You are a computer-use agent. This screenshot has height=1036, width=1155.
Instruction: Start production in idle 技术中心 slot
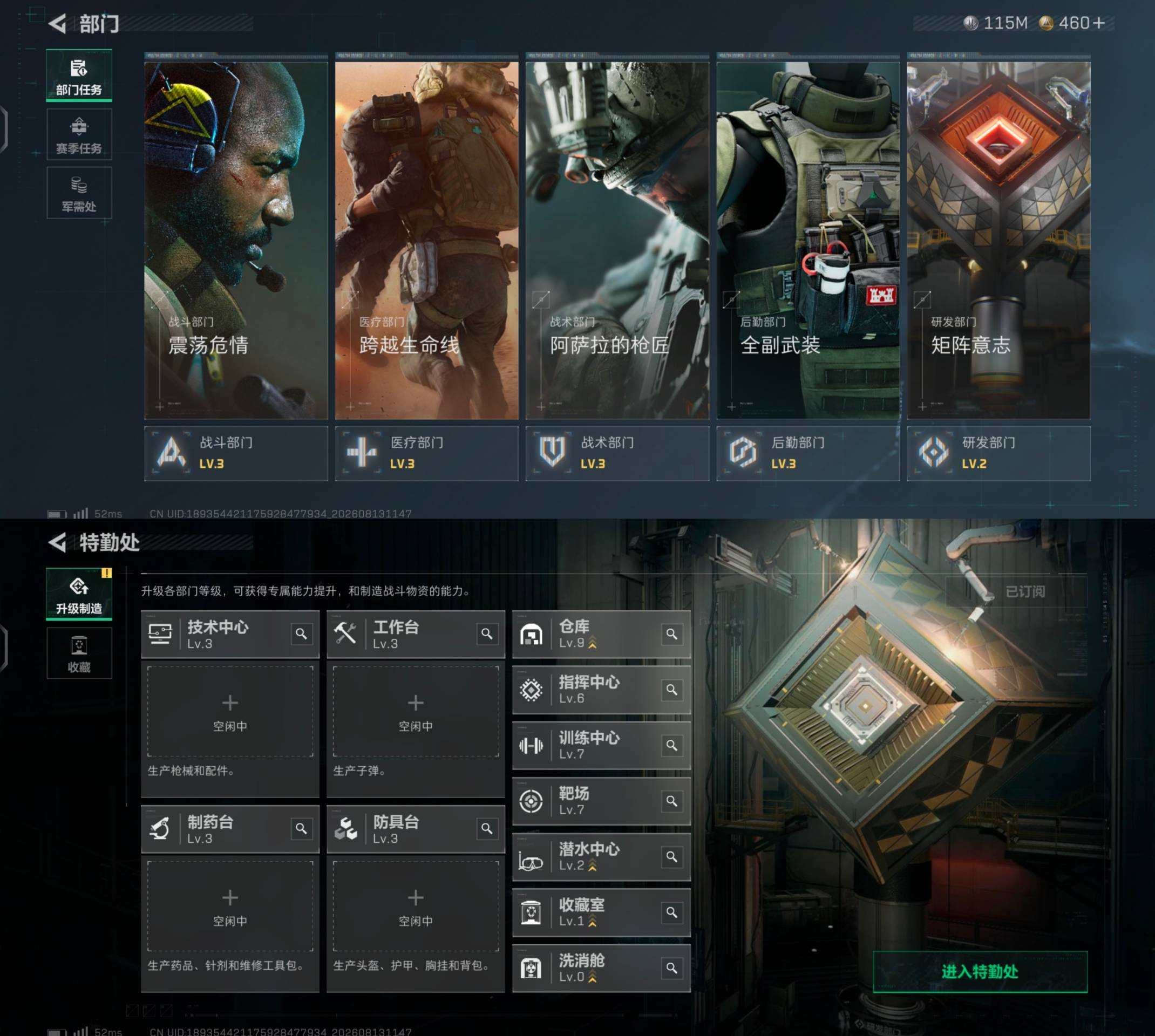[x=230, y=712]
